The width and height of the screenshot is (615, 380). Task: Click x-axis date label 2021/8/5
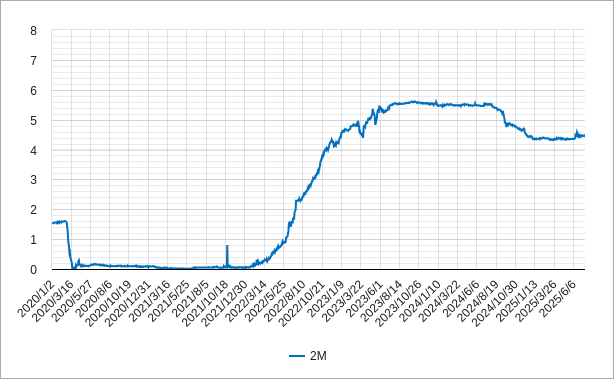pos(191,299)
